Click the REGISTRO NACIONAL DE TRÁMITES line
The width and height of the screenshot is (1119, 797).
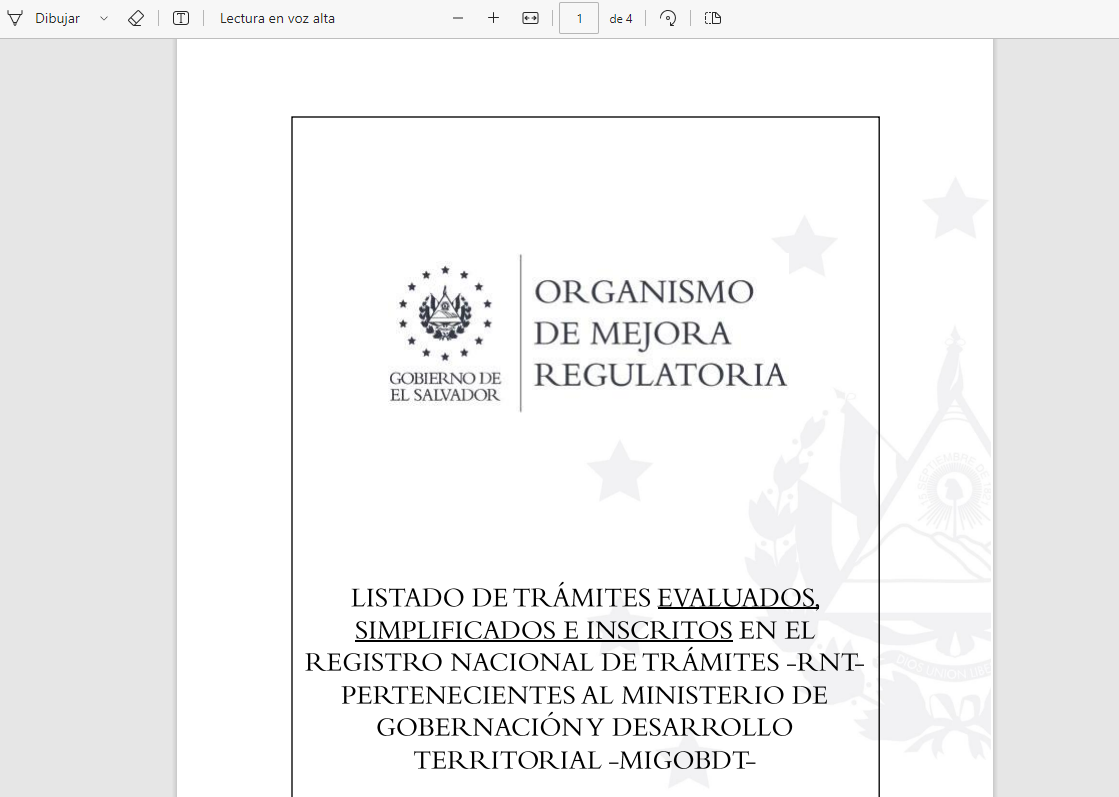584,663
